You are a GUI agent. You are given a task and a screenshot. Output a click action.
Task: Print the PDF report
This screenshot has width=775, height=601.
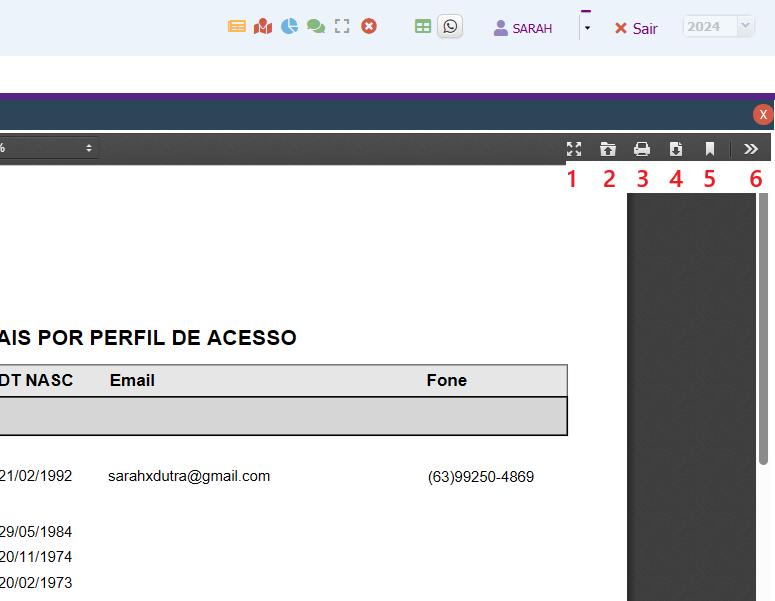(x=642, y=149)
